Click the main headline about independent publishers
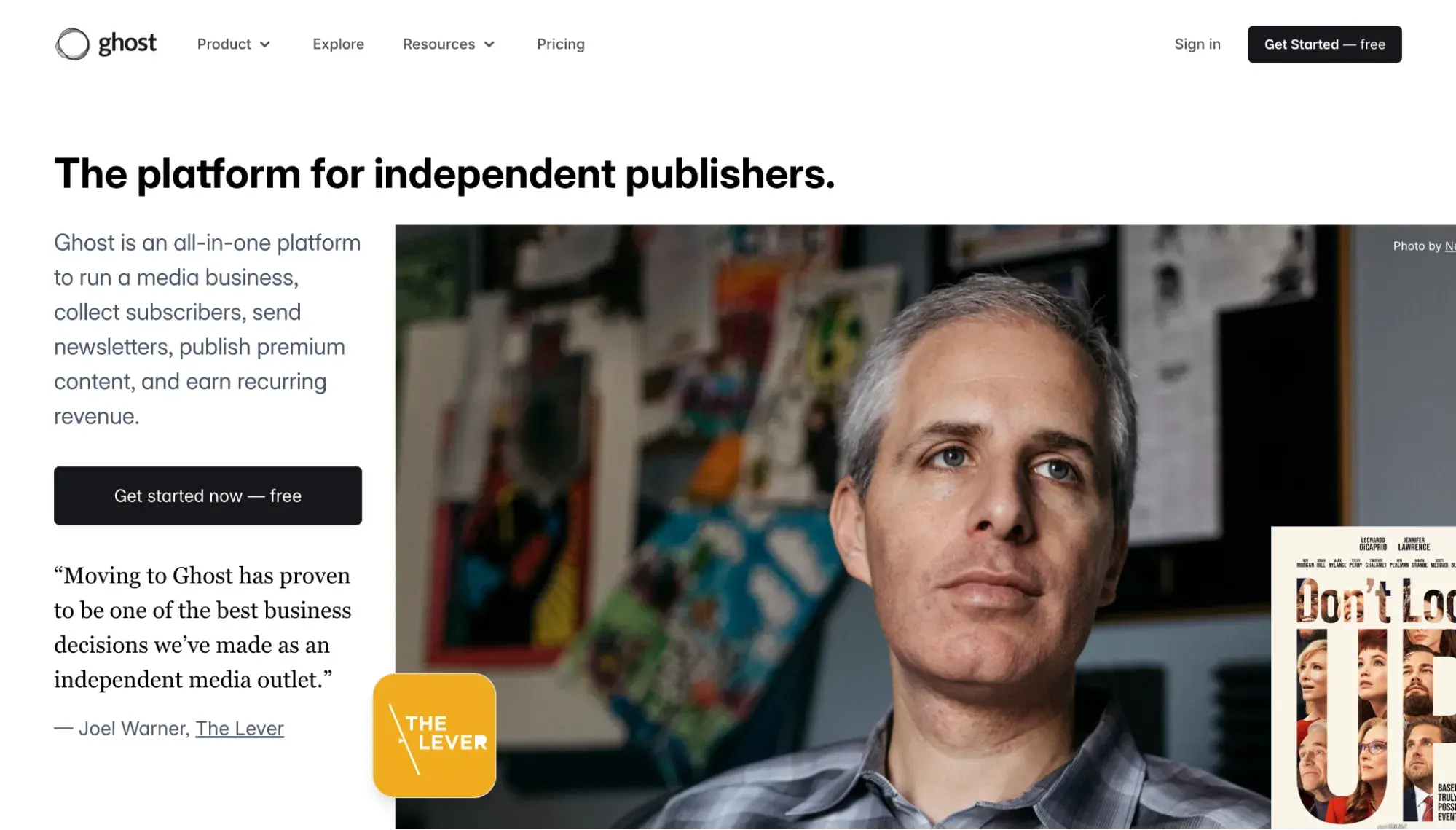 point(444,173)
